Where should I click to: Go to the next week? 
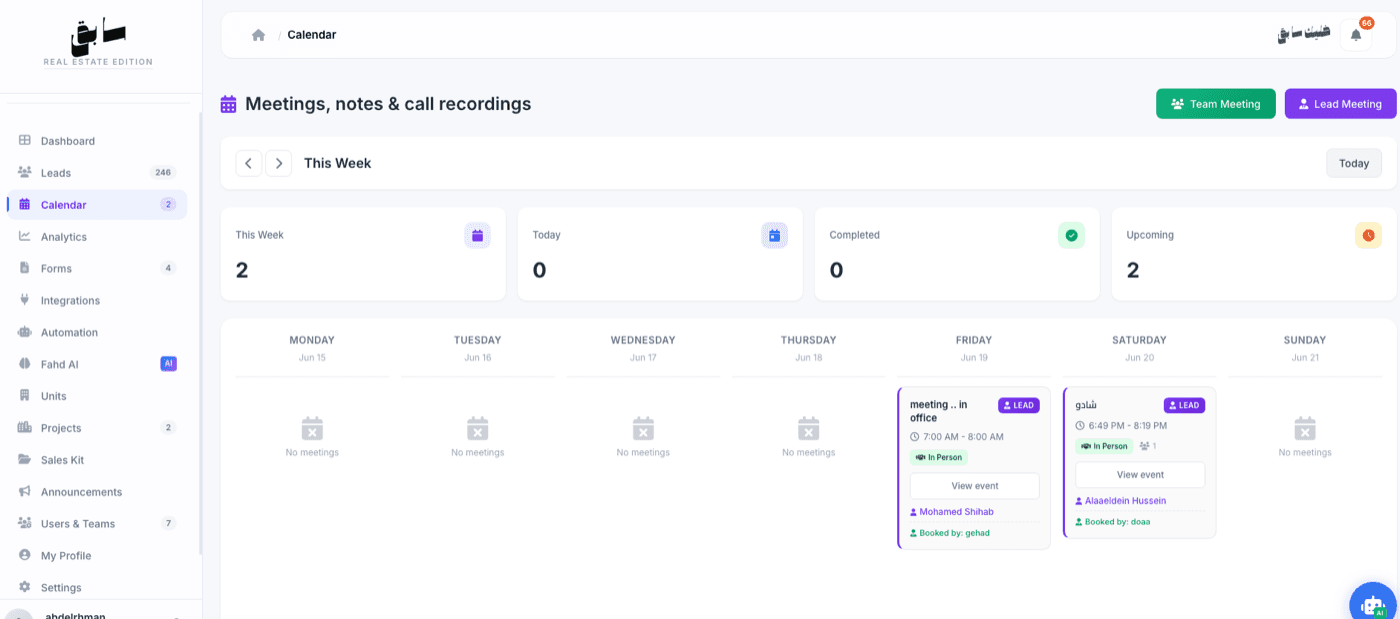[279, 163]
